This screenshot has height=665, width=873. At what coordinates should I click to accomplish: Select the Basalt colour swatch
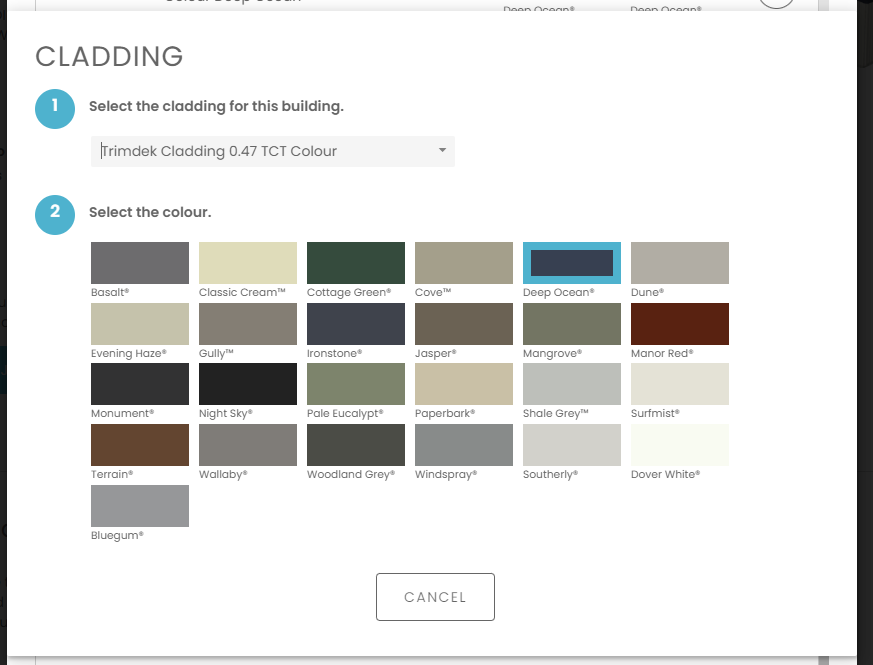(140, 263)
